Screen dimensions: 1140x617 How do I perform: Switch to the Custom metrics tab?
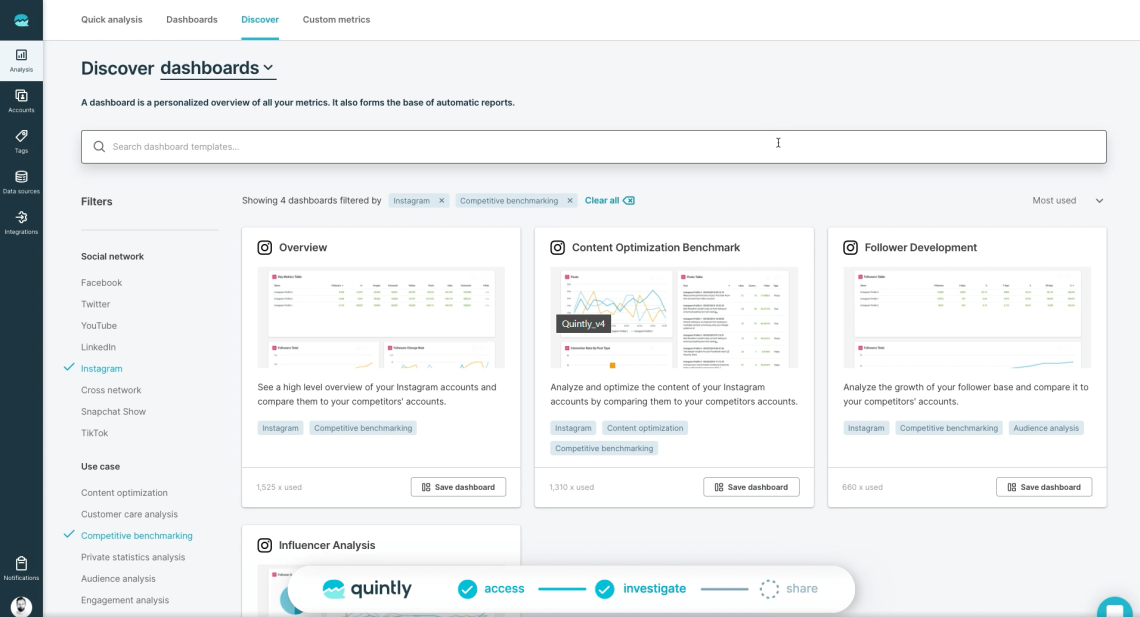pyautogui.click(x=336, y=20)
